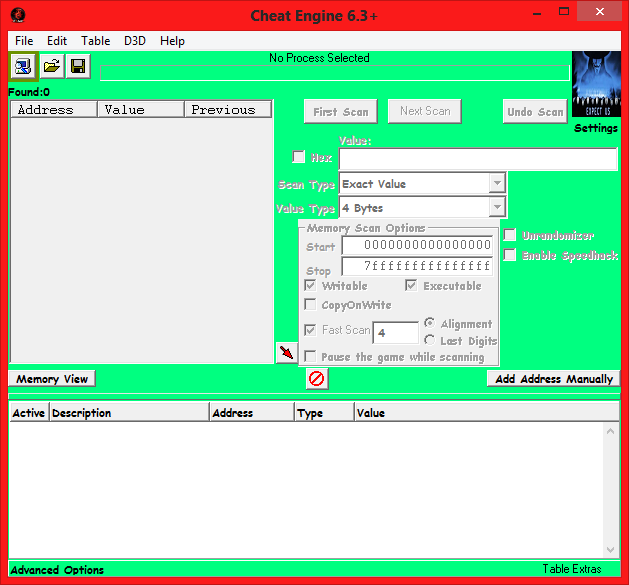Click the save floppy disk icon

click(78, 67)
